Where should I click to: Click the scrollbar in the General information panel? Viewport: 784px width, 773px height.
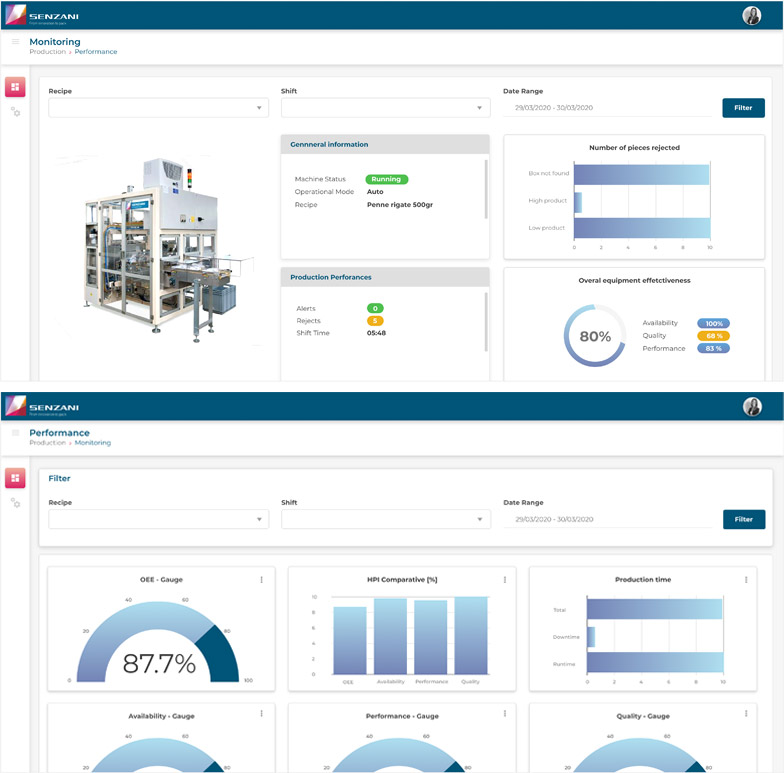[x=486, y=189]
